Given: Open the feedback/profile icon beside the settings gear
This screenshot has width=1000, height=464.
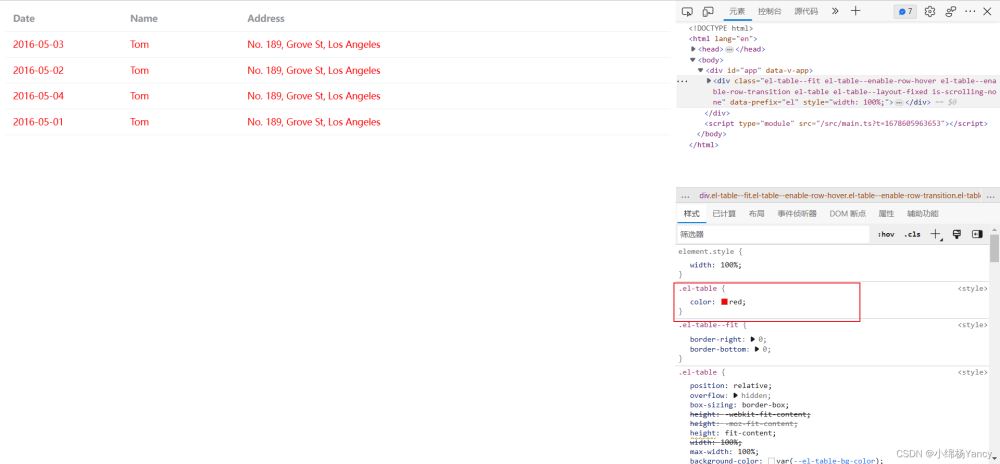Looking at the screenshot, I should tap(951, 11).
